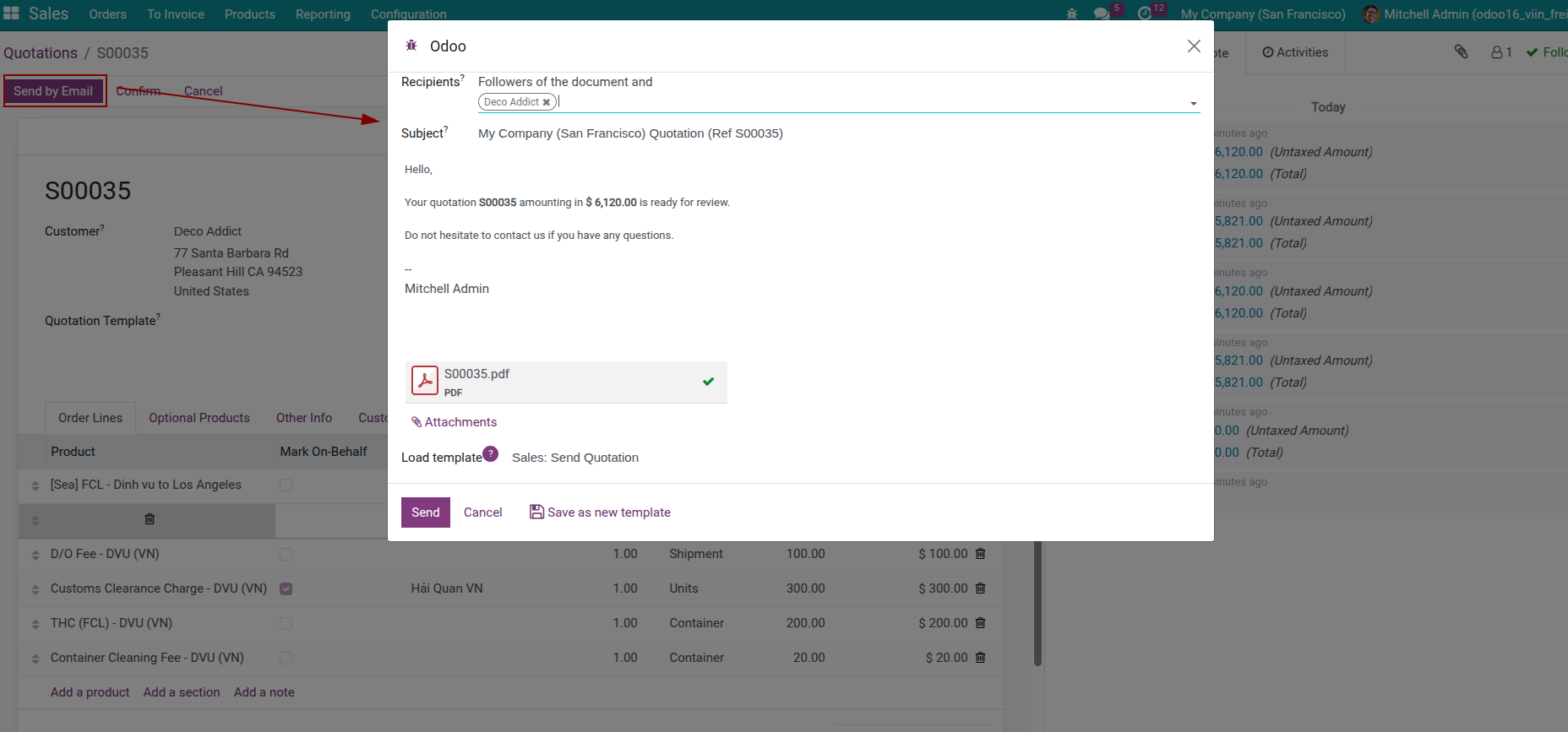Open the company switcher in navbar
This screenshot has width=1568, height=732.
click(1262, 14)
